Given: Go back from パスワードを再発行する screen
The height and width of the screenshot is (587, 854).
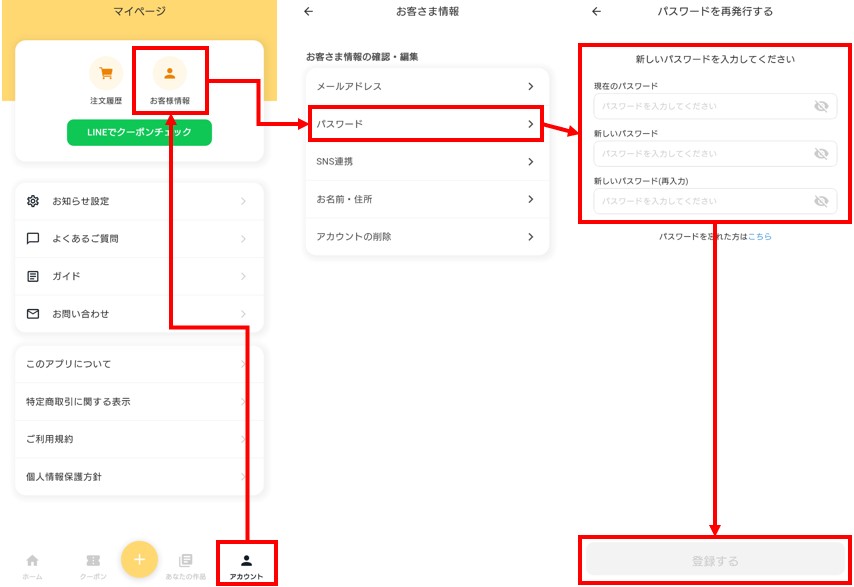Looking at the screenshot, I should [x=596, y=11].
